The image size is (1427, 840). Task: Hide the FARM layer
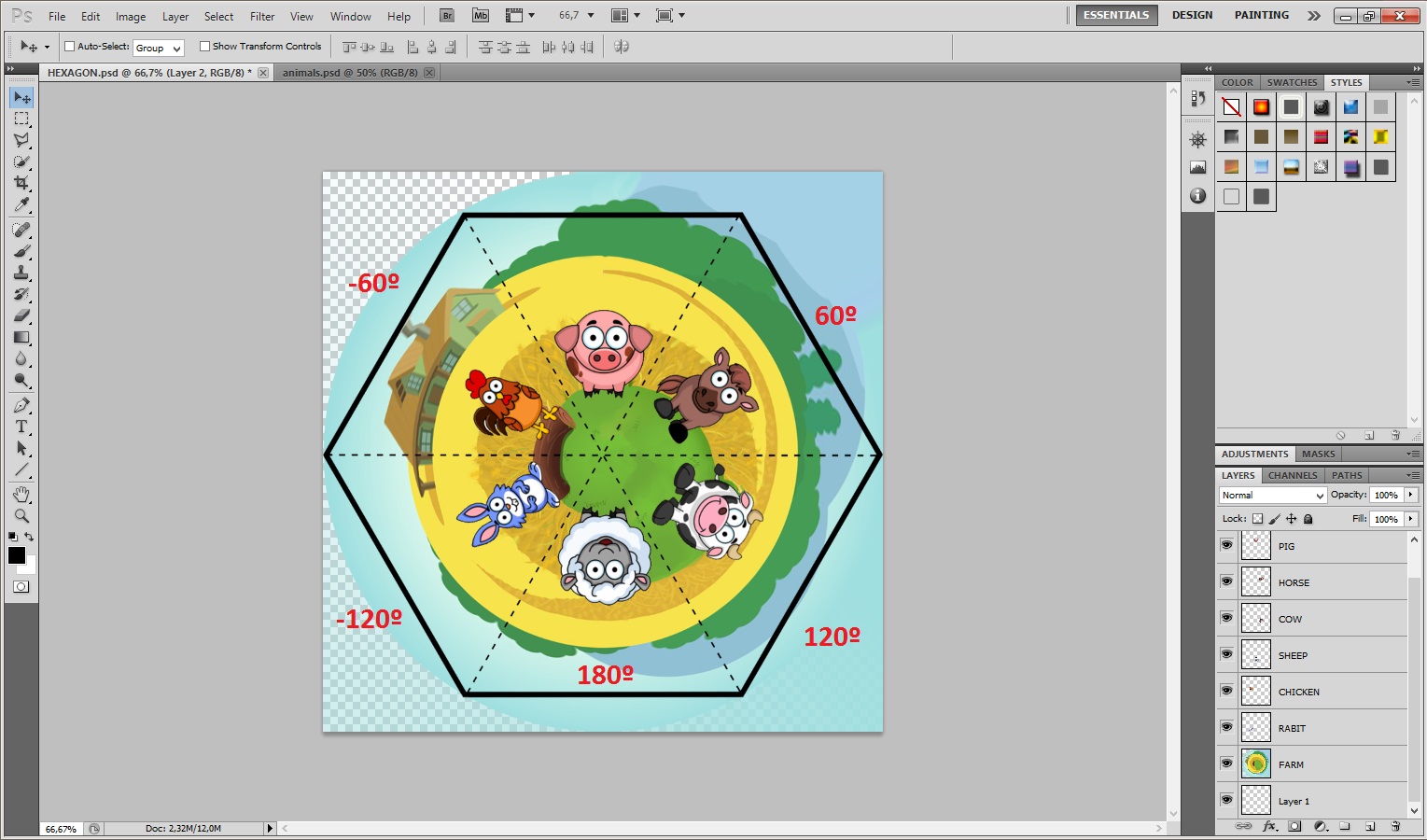tap(1226, 763)
